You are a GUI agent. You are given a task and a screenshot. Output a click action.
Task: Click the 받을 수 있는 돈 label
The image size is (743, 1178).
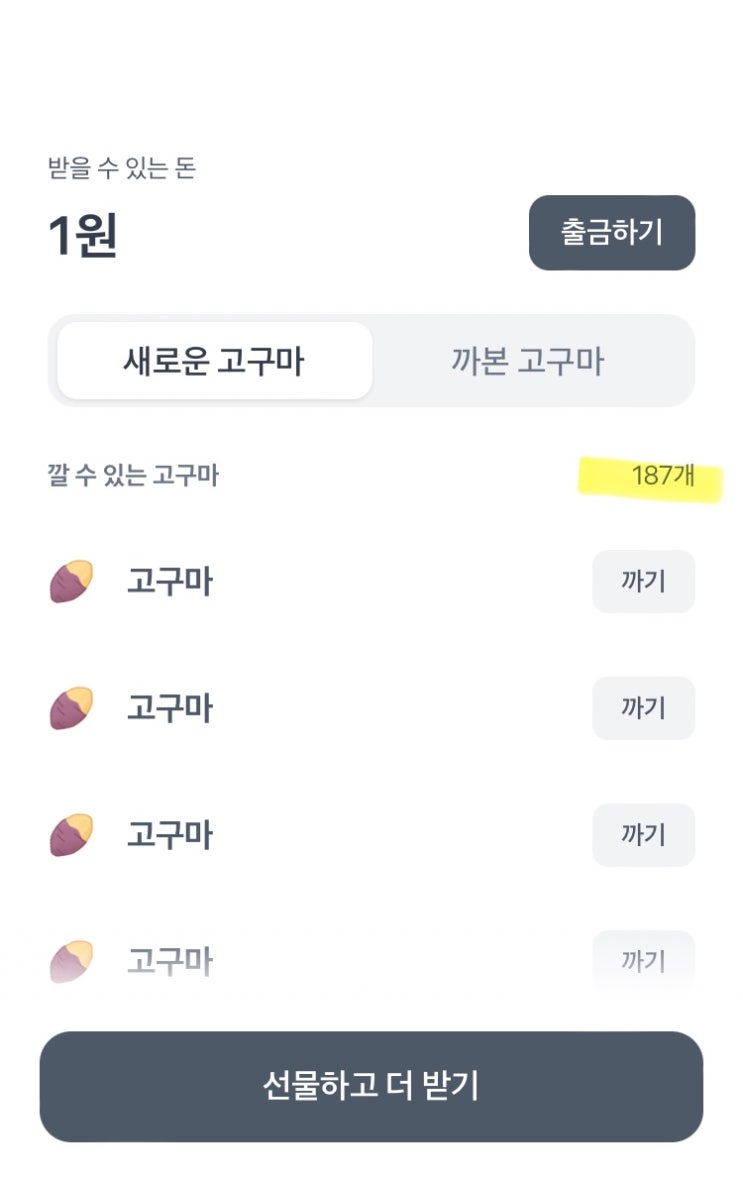[x=122, y=168]
